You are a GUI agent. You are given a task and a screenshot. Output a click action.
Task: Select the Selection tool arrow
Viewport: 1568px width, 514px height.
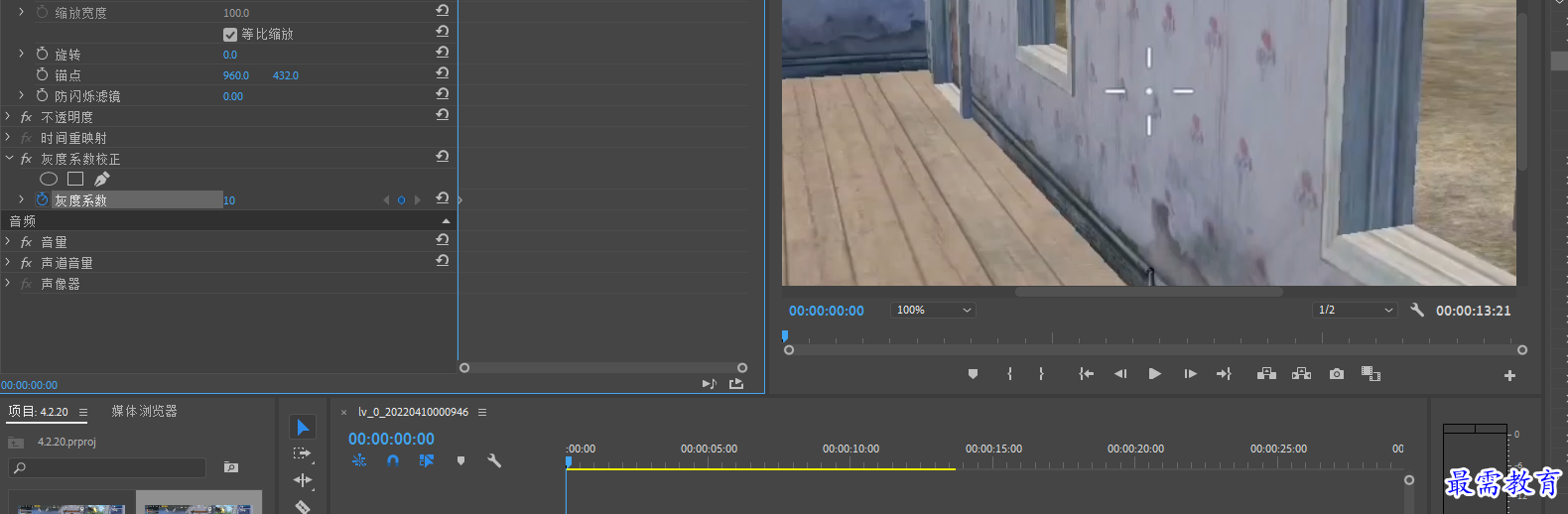(x=303, y=427)
